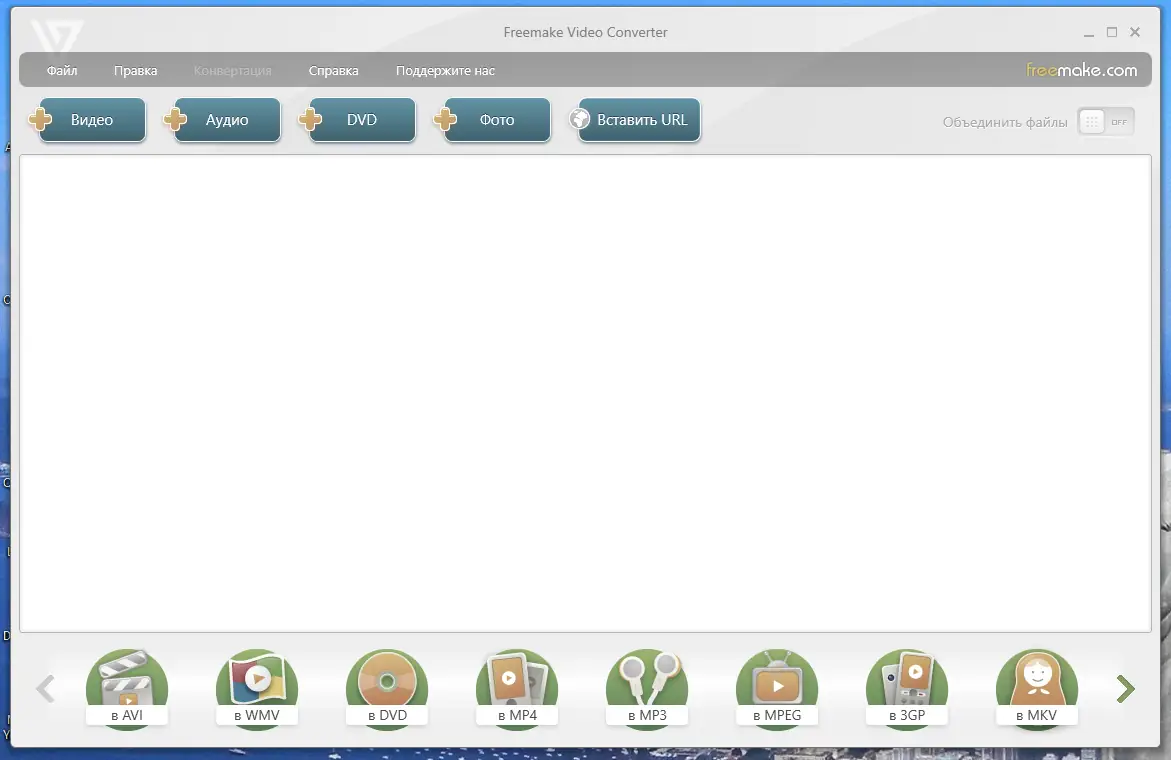Choose the WMV output format icon
The height and width of the screenshot is (760, 1171).
point(257,688)
